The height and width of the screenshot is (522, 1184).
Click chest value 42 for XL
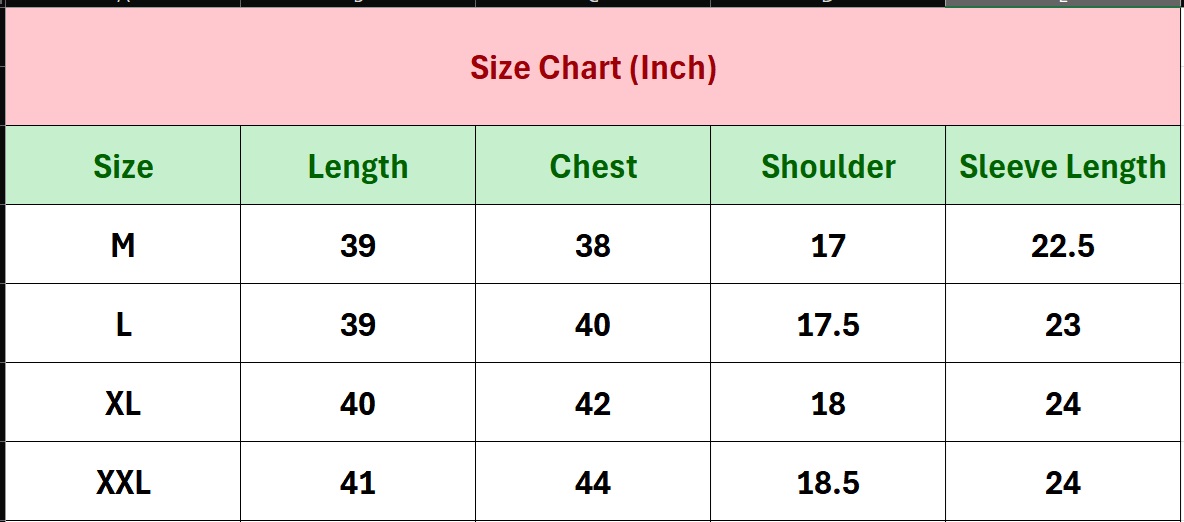(593, 403)
